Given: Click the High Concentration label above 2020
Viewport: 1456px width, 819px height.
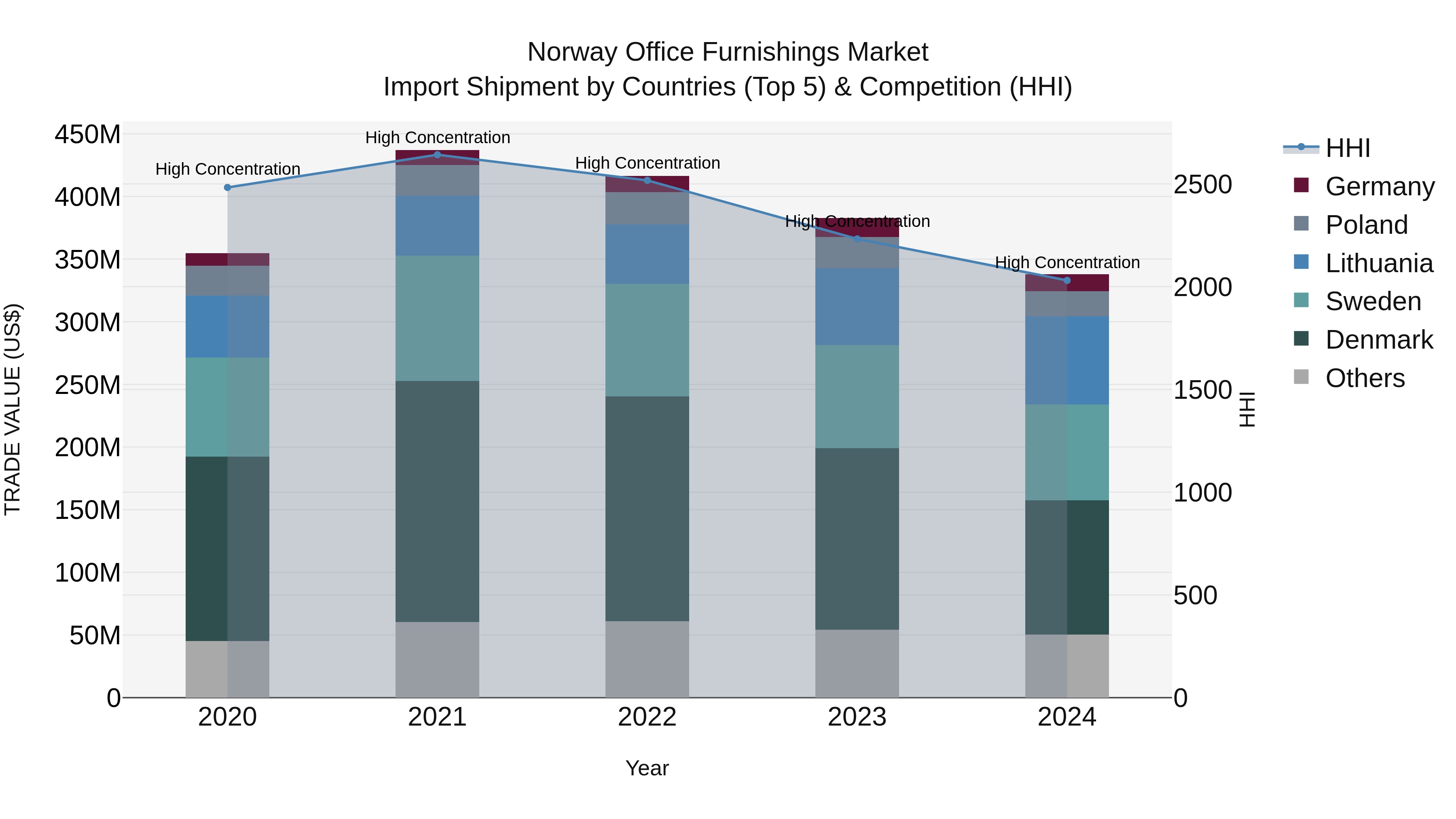Looking at the screenshot, I should coord(228,169).
